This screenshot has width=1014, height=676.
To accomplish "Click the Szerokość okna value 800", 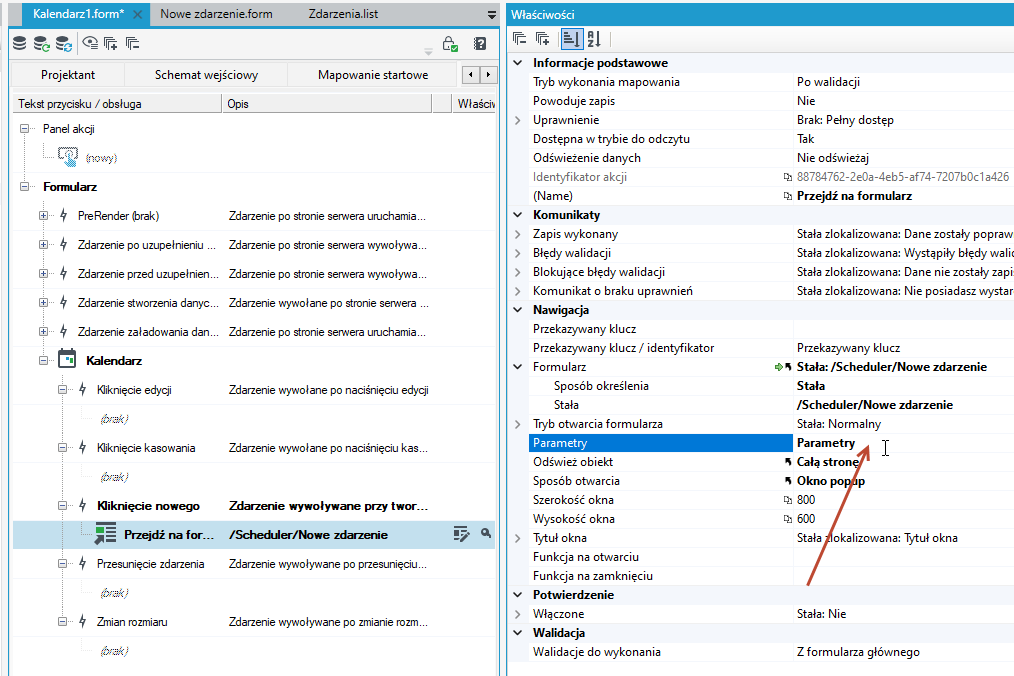I will 806,499.
